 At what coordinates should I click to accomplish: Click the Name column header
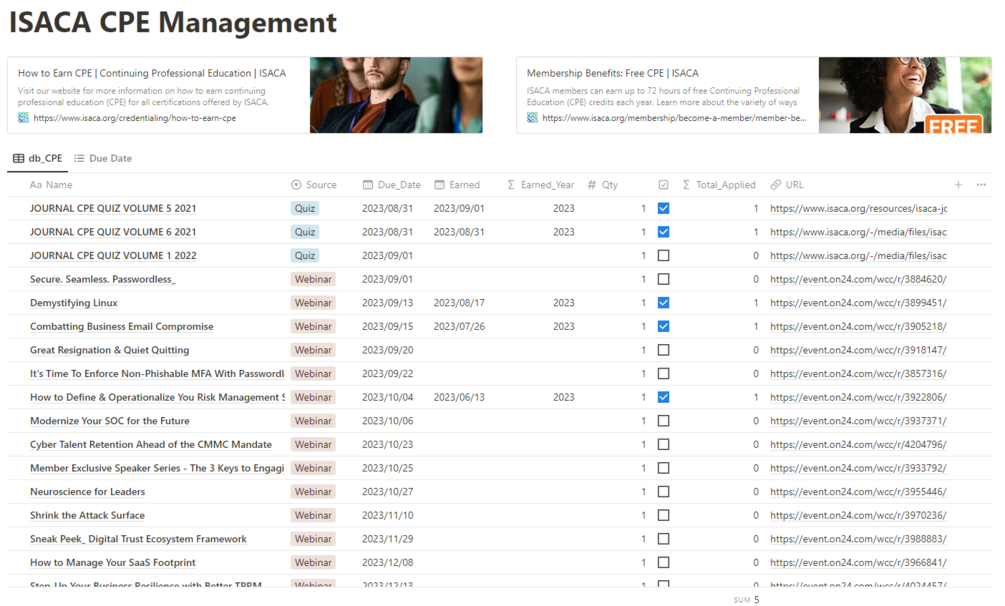tap(51, 185)
